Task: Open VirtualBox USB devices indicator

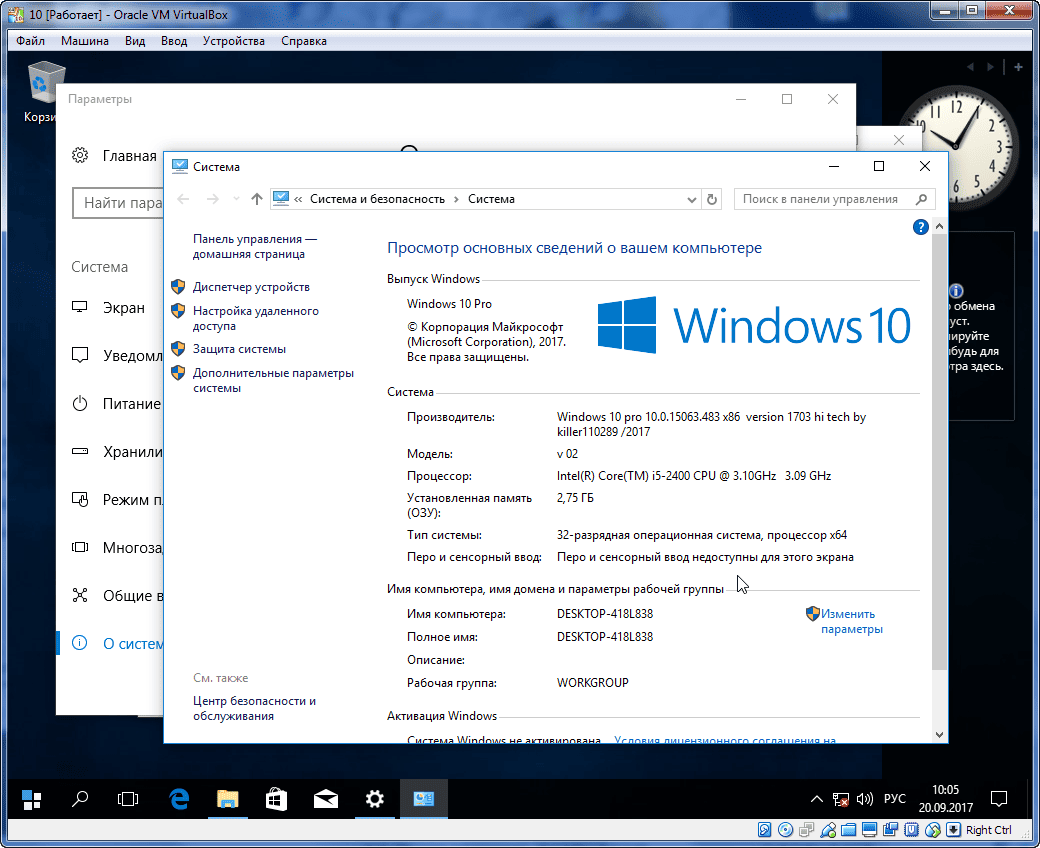Action: pos(828,829)
